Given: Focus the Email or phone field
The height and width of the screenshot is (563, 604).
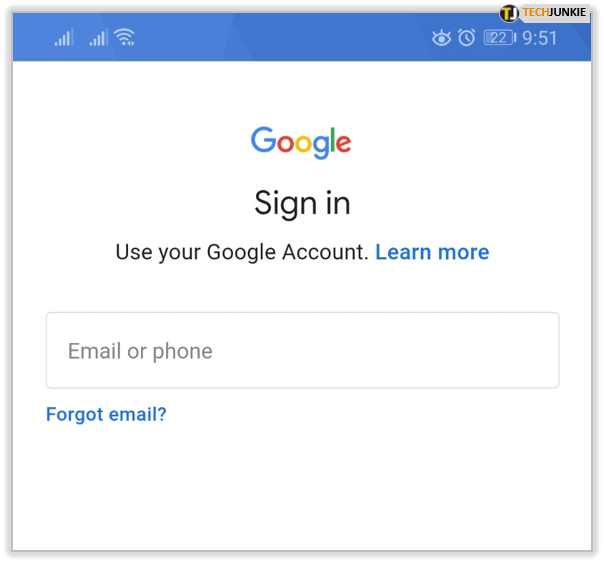Looking at the screenshot, I should coord(302,350).
